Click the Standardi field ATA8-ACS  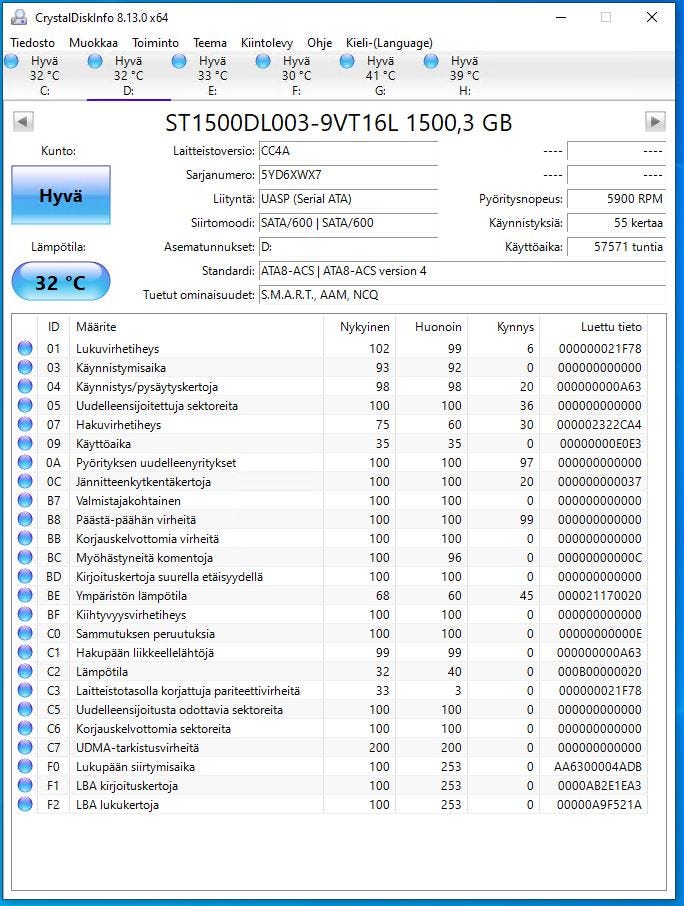(462, 271)
